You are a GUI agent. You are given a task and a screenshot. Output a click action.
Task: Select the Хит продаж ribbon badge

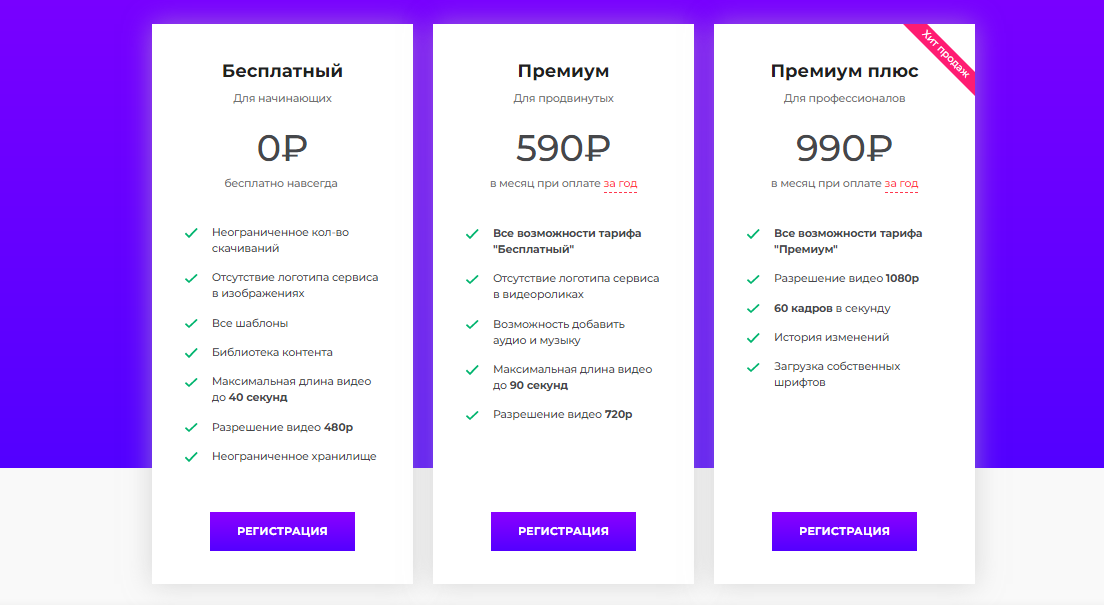(x=943, y=55)
